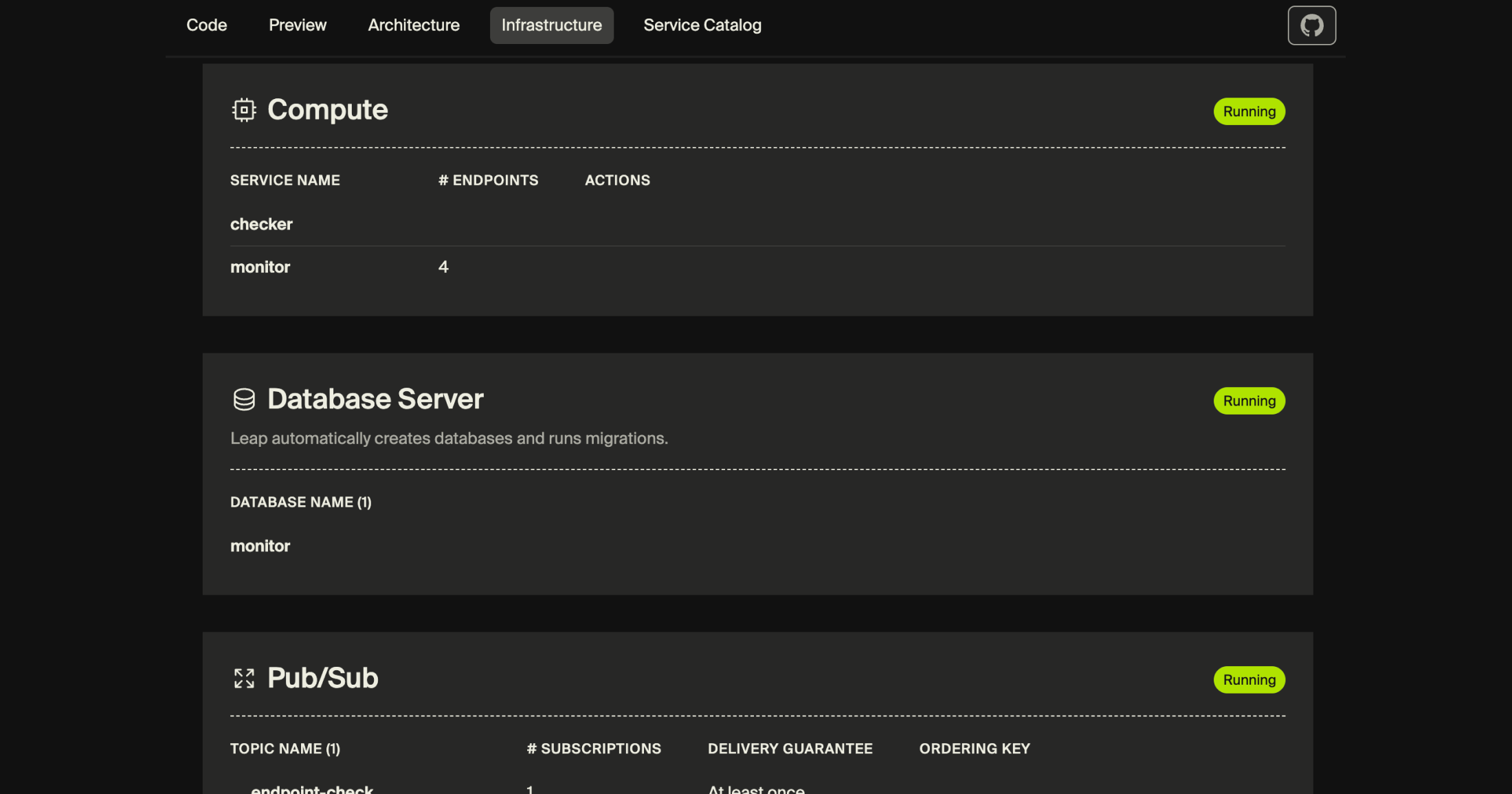Select the Infrastructure tab
The image size is (1512, 794).
[x=551, y=25]
